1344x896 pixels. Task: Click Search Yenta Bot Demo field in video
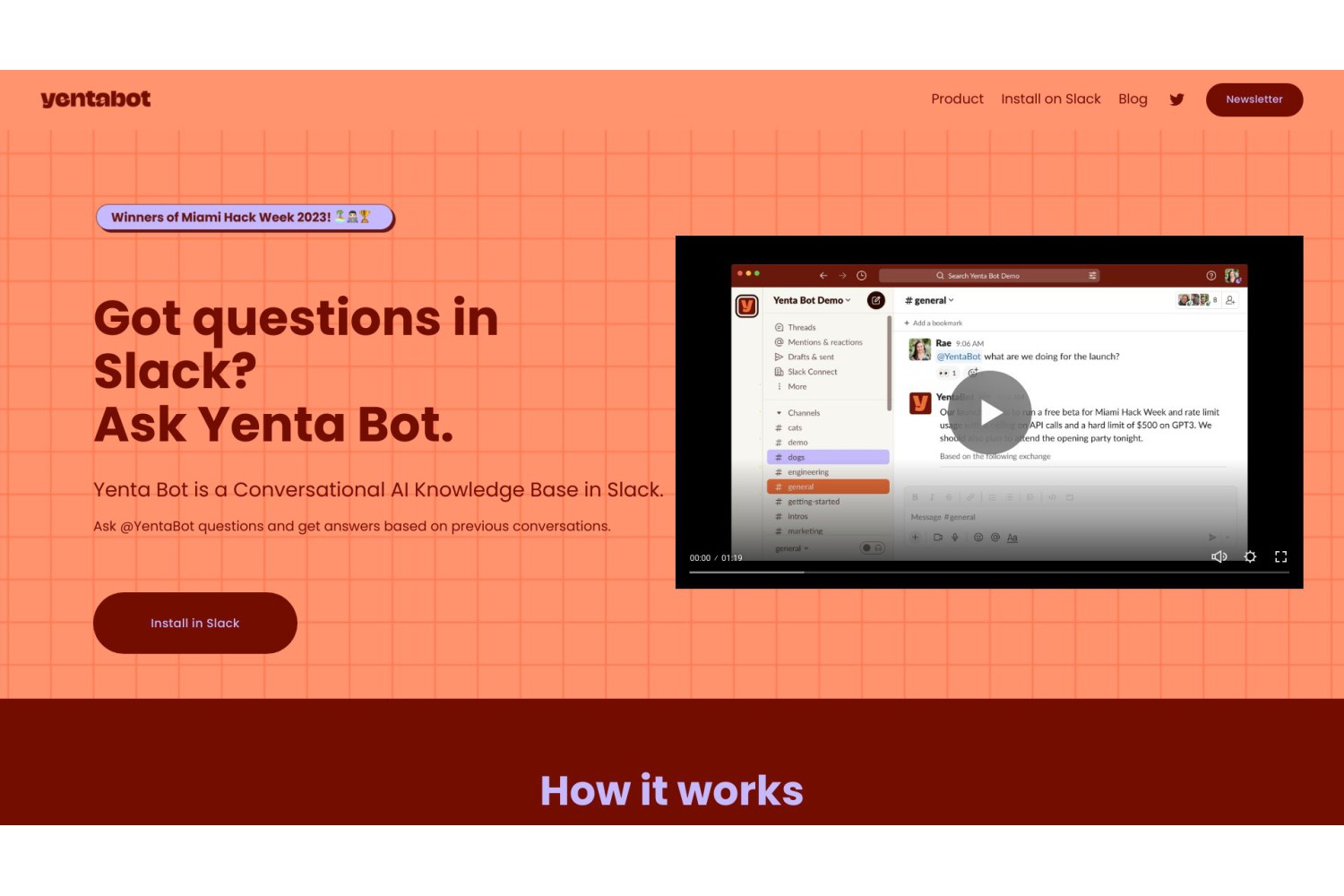(989, 275)
